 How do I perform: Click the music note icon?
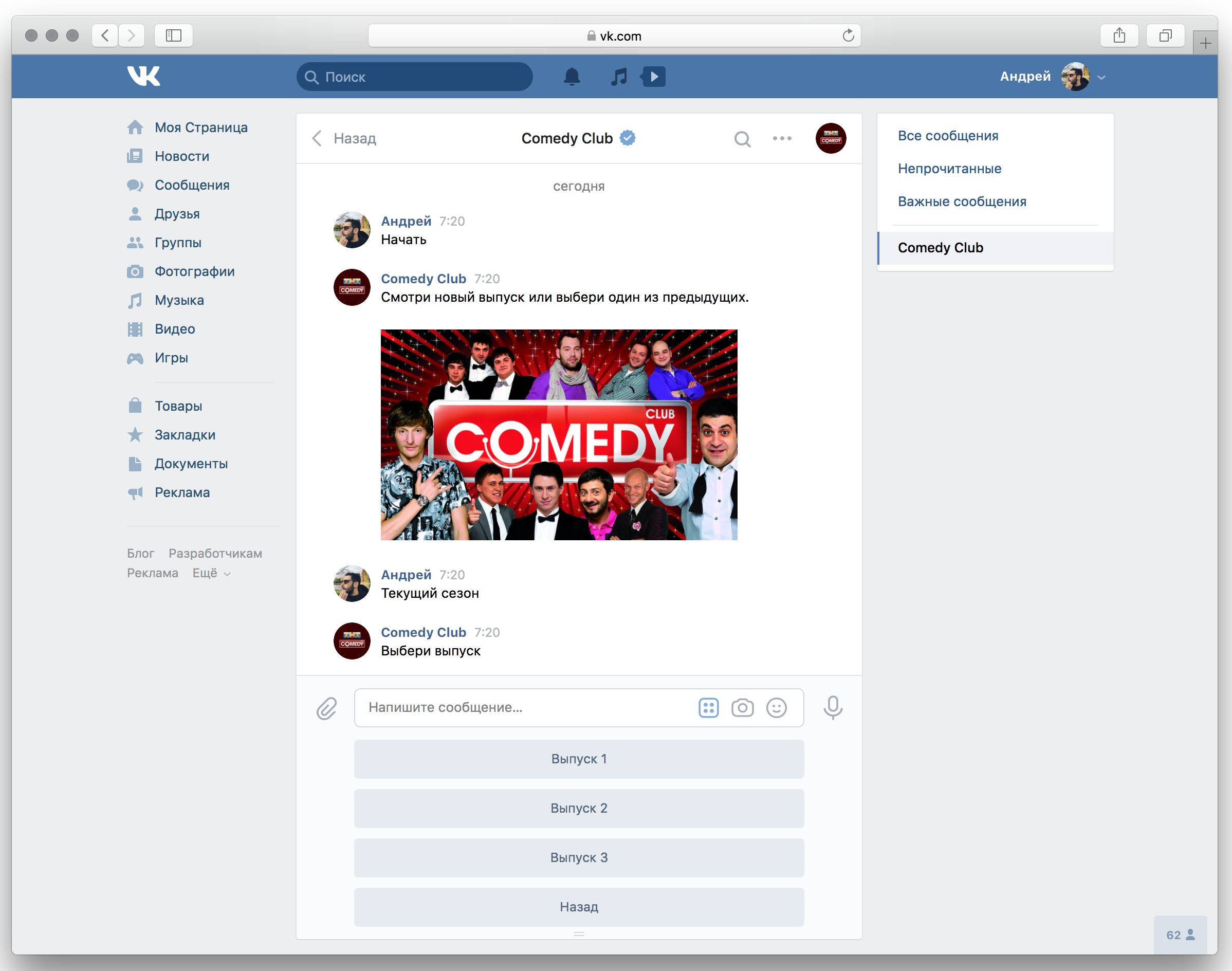[616, 77]
